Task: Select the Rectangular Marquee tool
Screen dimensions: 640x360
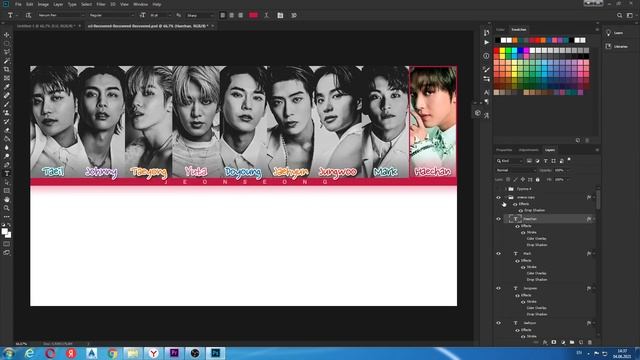Action: 7,43
